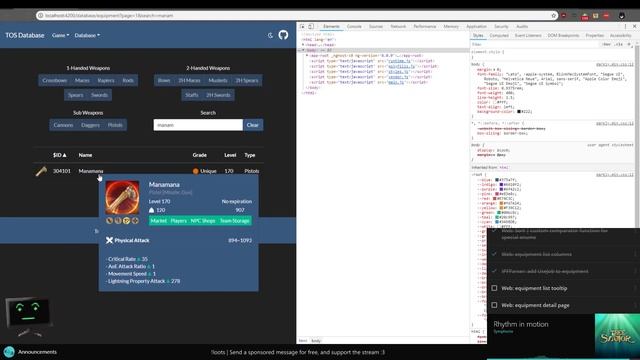The height and width of the screenshot is (360, 640).
Task: Open the Game dropdown menu
Action: [60, 36]
